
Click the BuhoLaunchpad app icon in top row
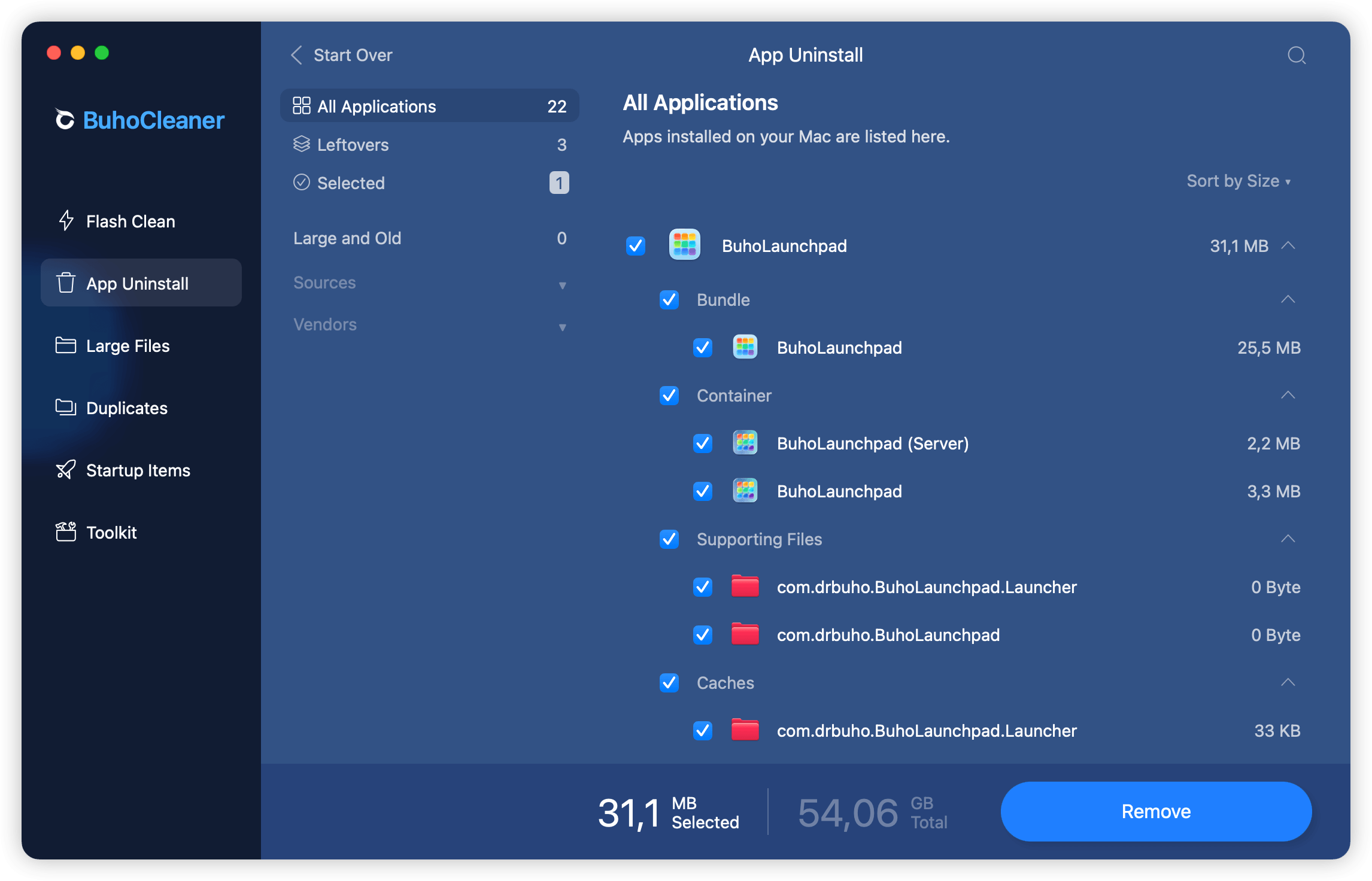[x=684, y=245]
